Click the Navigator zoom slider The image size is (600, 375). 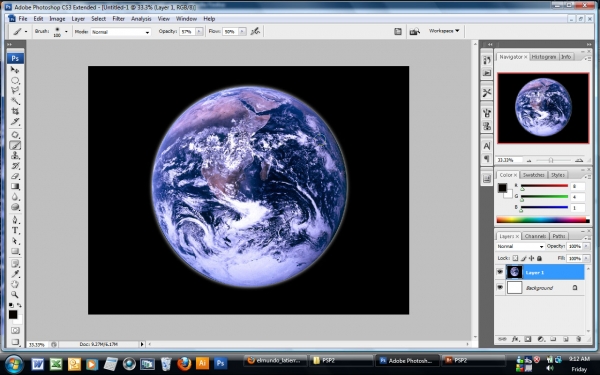pyautogui.click(x=551, y=160)
